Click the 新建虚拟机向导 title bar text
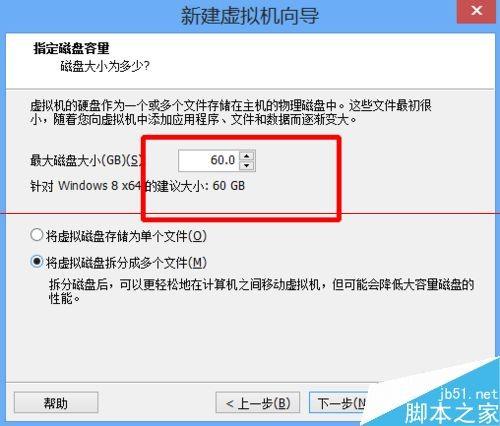500x426 pixels. 250,16
